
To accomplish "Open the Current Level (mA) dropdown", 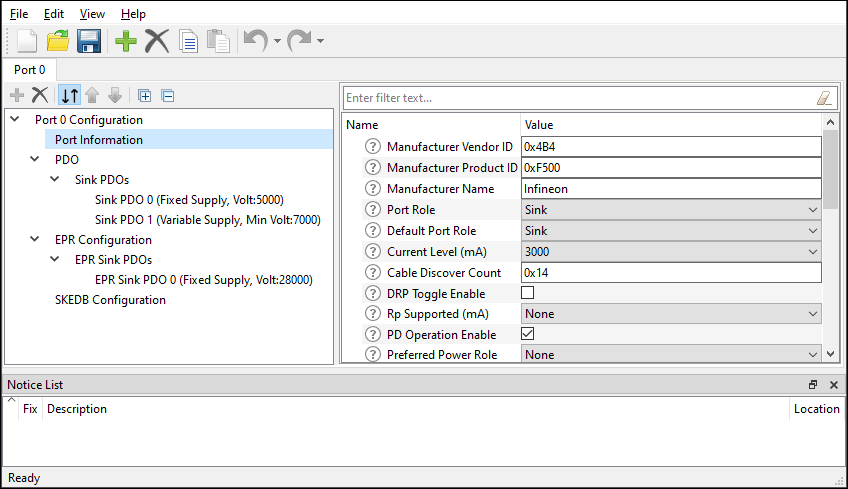I will point(671,252).
